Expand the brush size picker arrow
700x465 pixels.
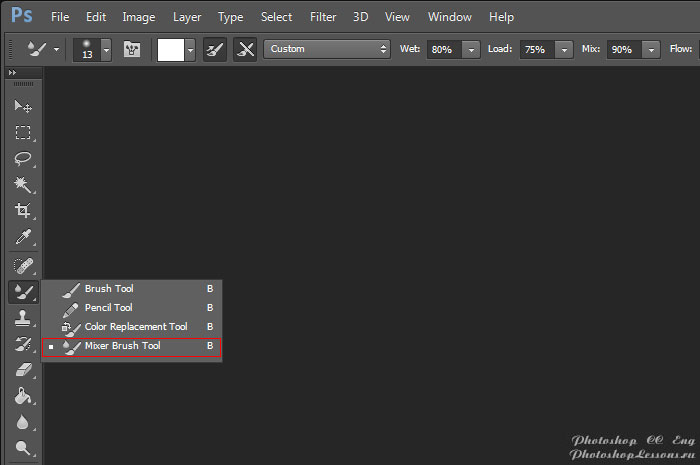click(106, 50)
